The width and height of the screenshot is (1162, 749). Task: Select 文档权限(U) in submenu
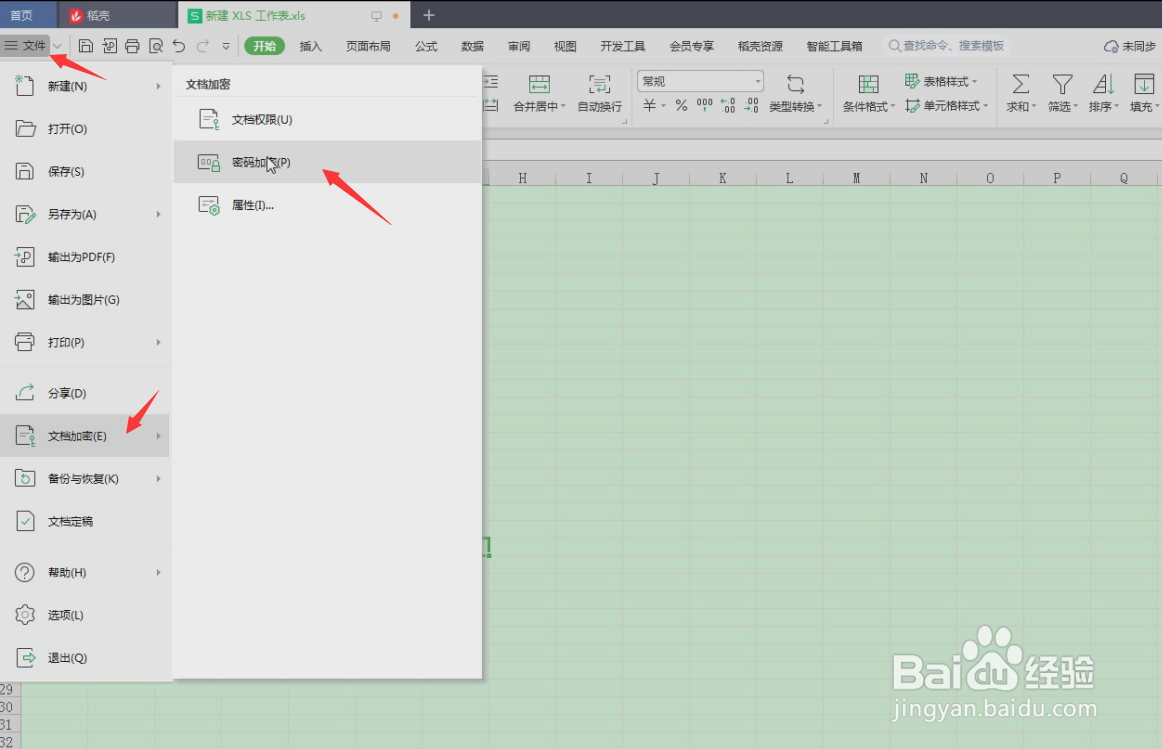pyautogui.click(x=327, y=119)
